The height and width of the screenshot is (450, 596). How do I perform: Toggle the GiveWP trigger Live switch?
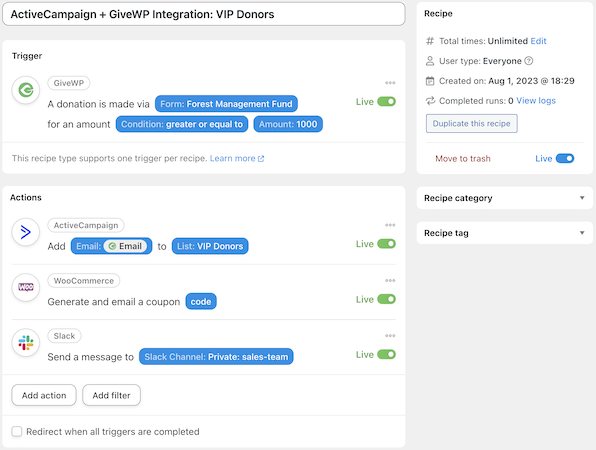387,101
